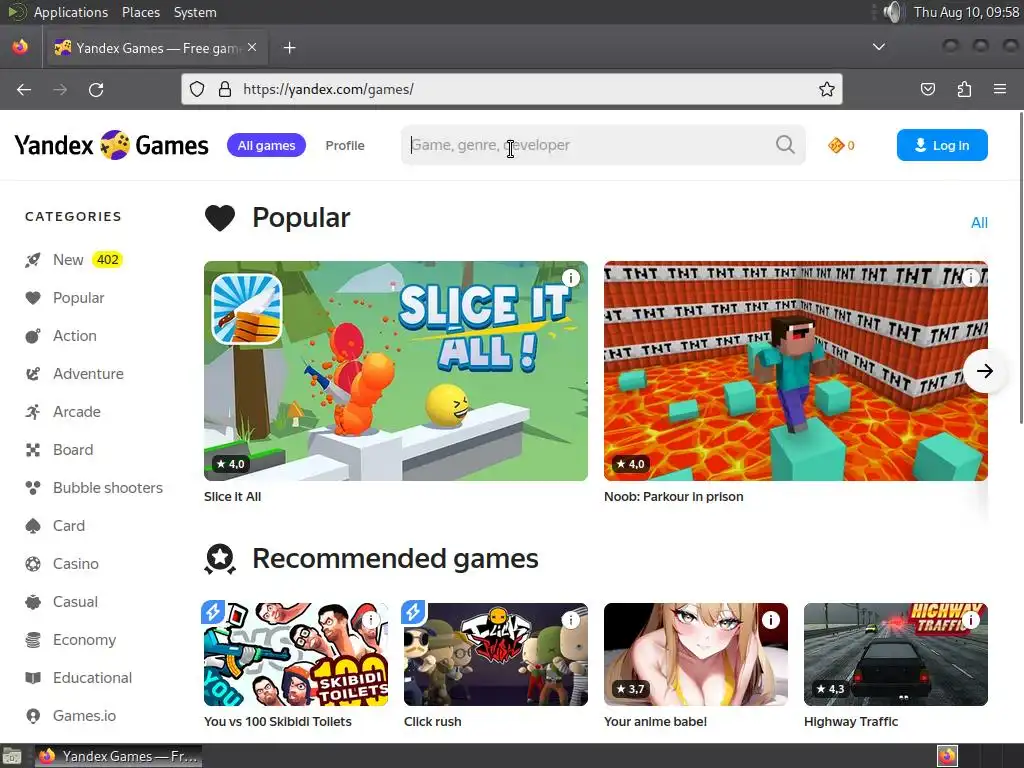The height and width of the screenshot is (768, 1024).
Task: Open info icon on Your anime babe card
Action: tap(771, 620)
